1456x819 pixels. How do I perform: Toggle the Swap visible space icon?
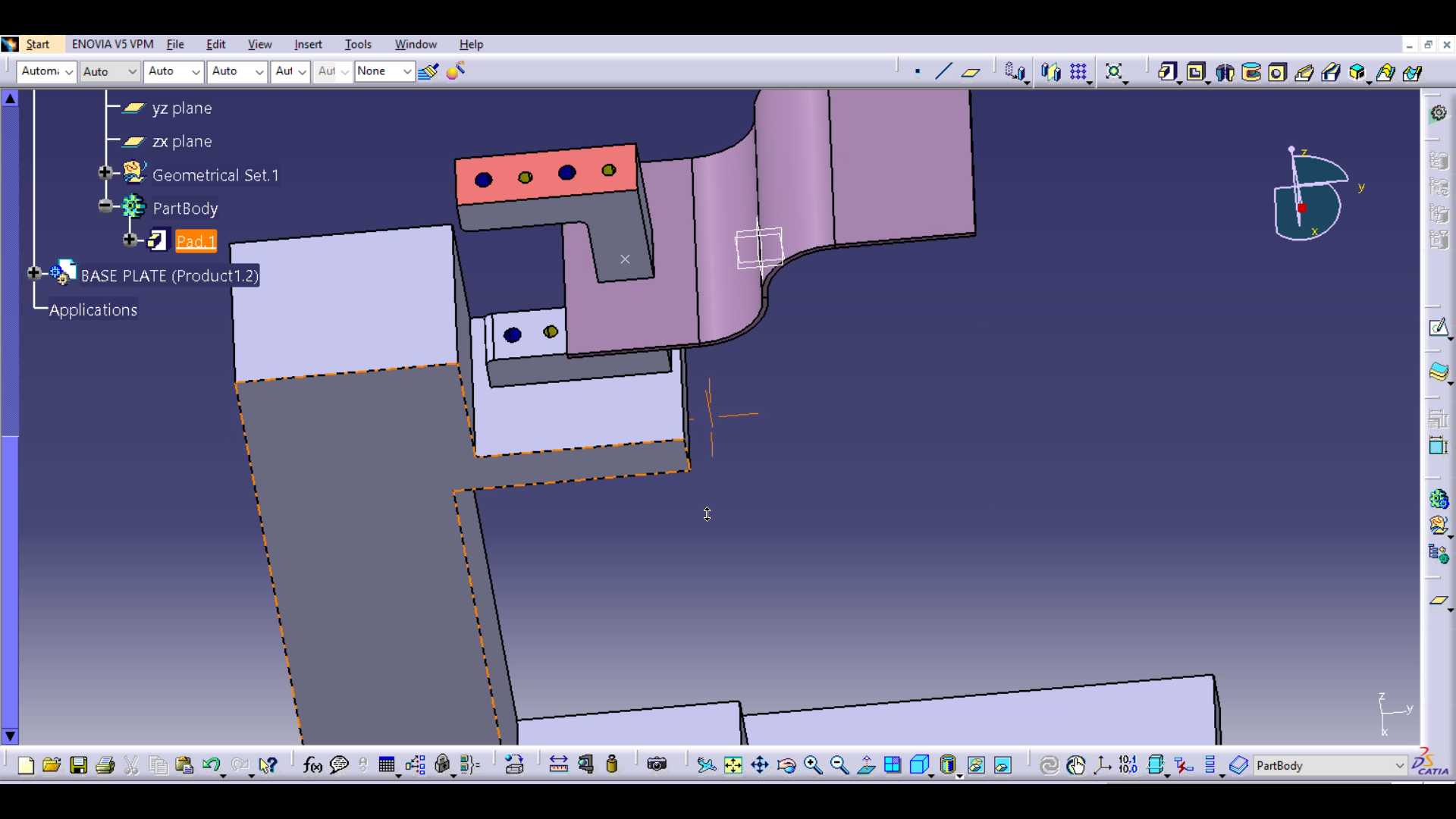[1003, 765]
